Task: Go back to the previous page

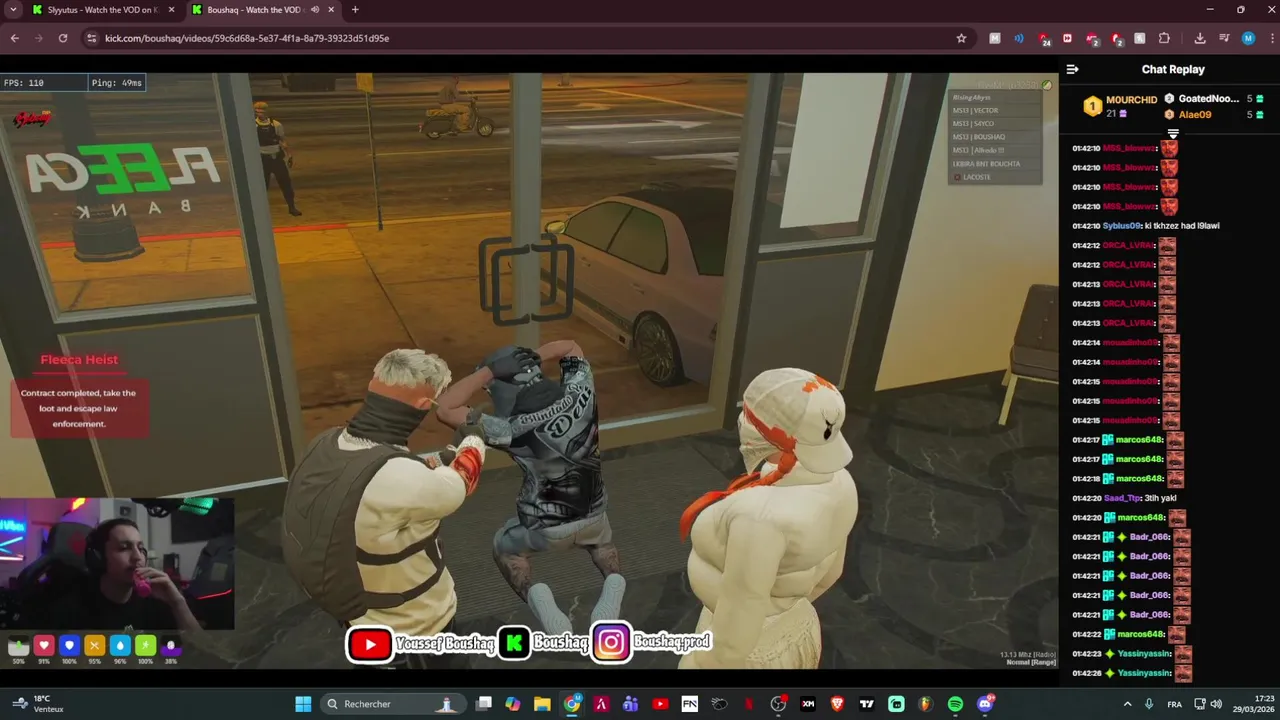Action: coord(14,38)
